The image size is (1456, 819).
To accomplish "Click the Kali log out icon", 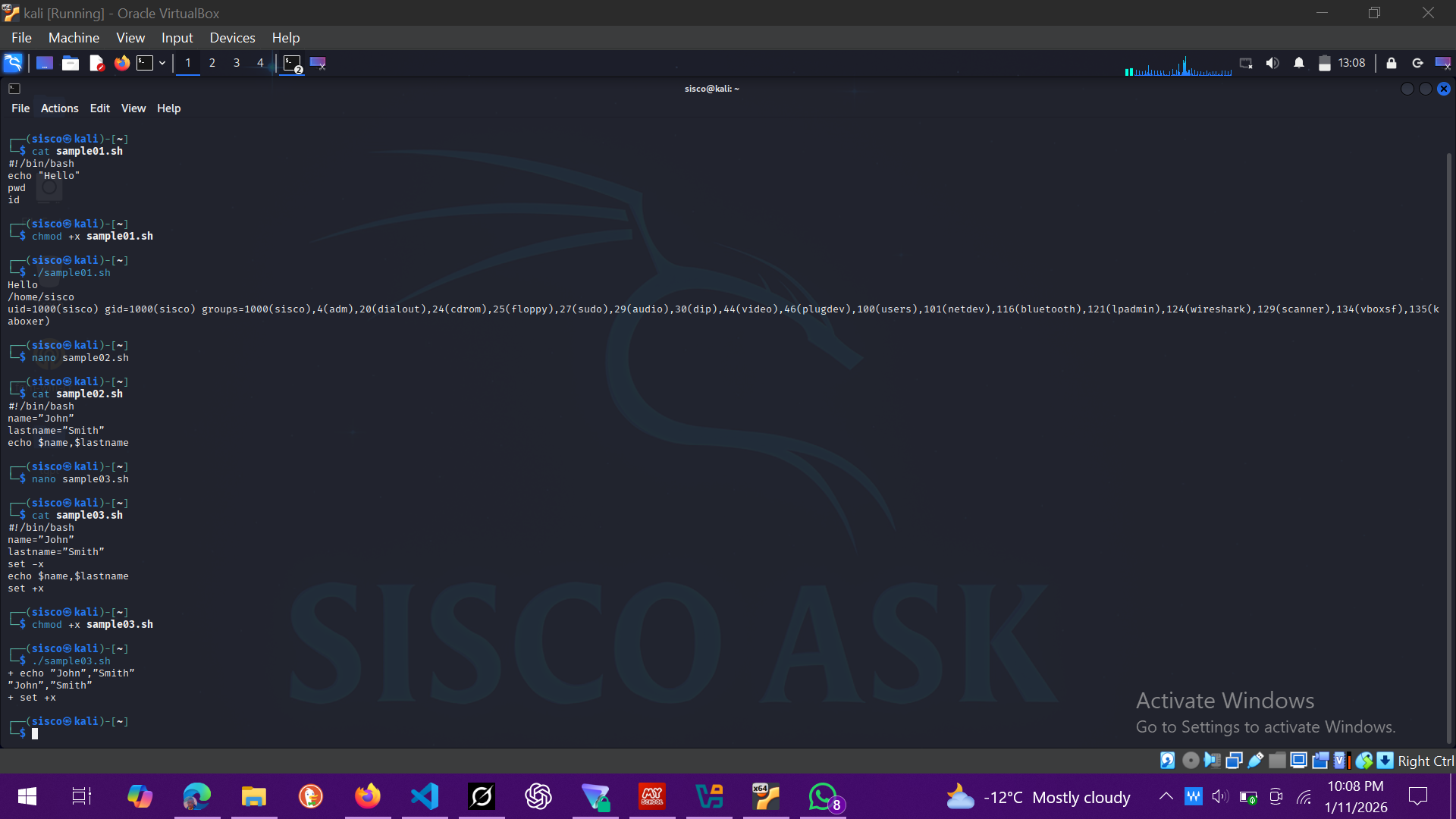I will tap(1417, 63).
